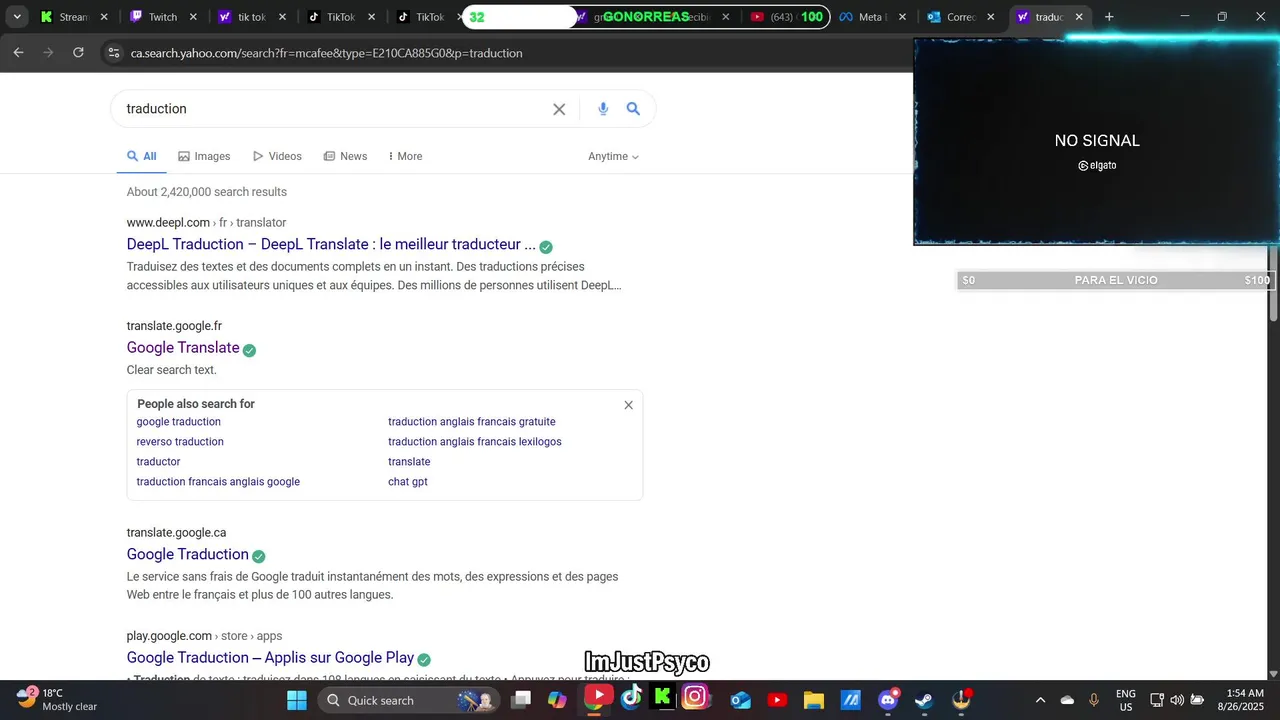Open the tab search chevron button

pos(17,17)
